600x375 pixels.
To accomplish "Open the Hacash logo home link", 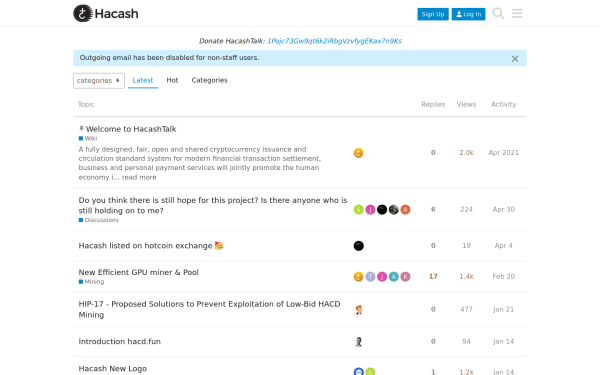I will pyautogui.click(x=106, y=13).
